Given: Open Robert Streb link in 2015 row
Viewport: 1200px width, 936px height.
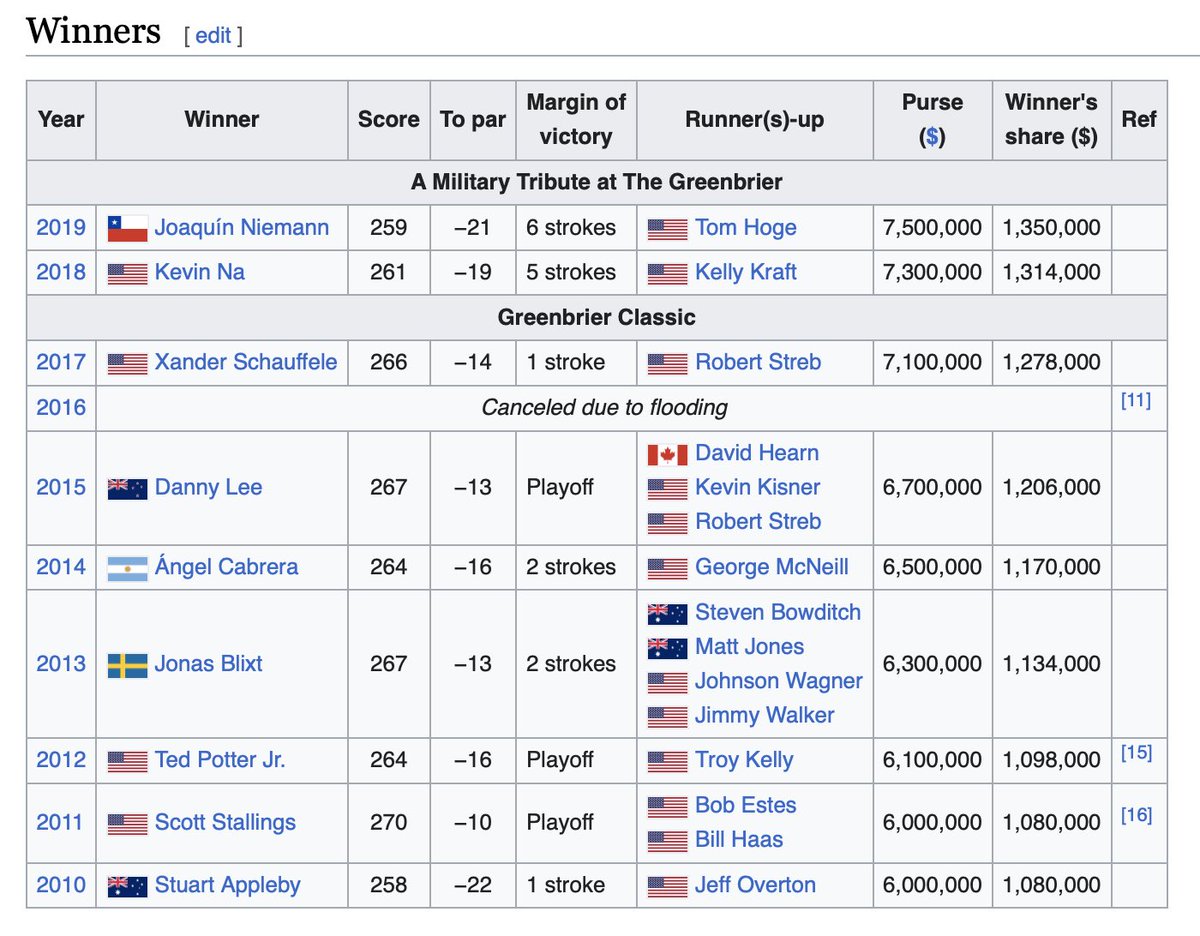Looking at the screenshot, I should (758, 521).
